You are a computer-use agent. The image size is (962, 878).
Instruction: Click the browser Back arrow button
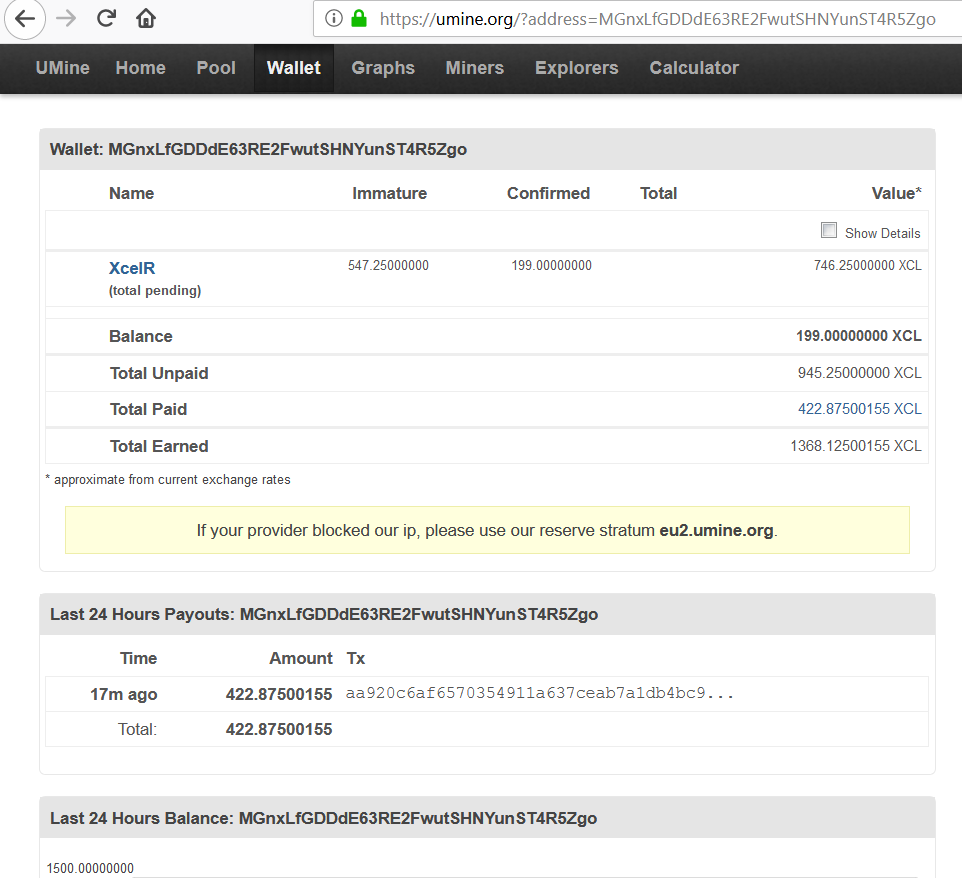click(25, 18)
